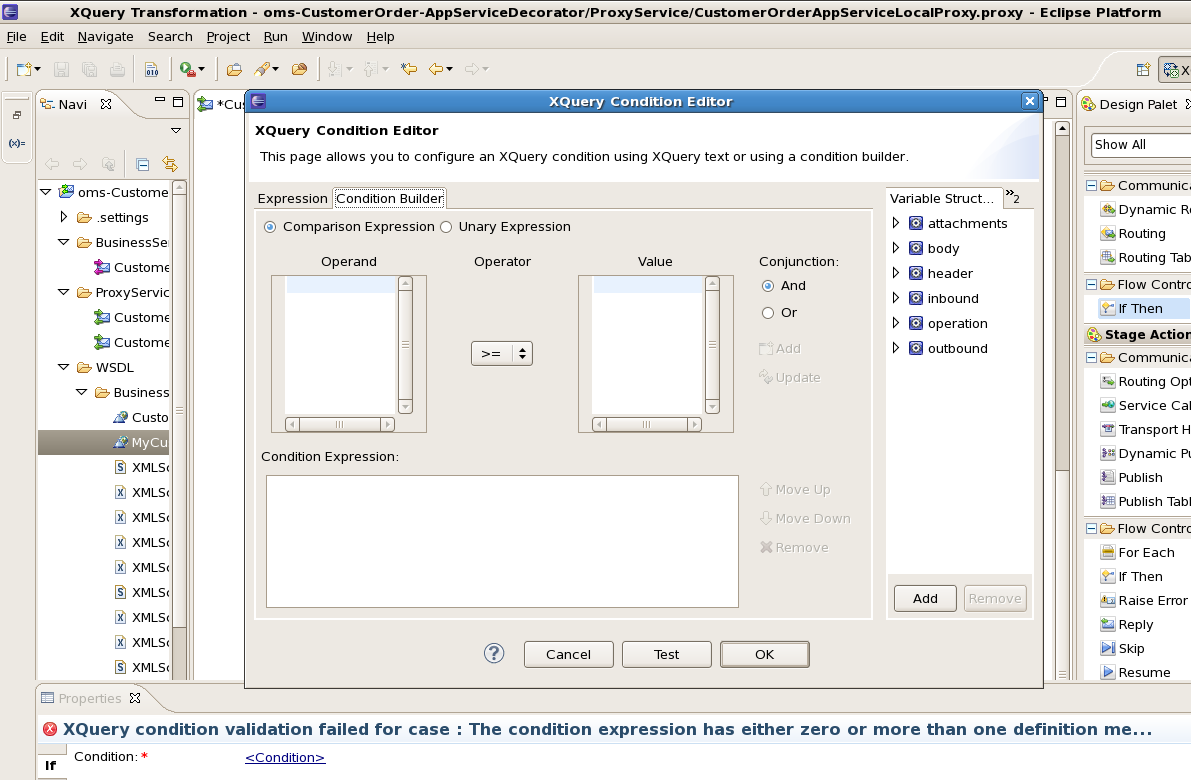
Task: Click the Last Edit Location toolbar icon
Action: 409,69
